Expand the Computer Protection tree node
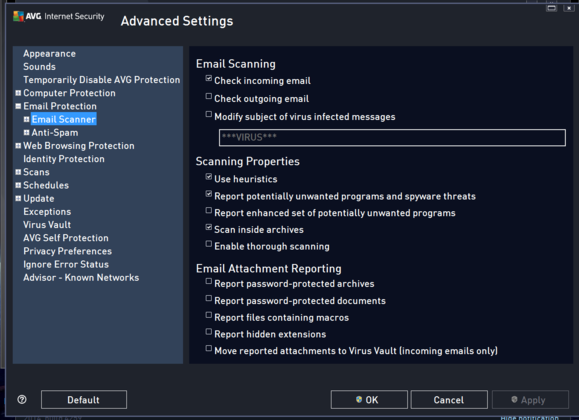The image size is (579, 420). (18, 93)
